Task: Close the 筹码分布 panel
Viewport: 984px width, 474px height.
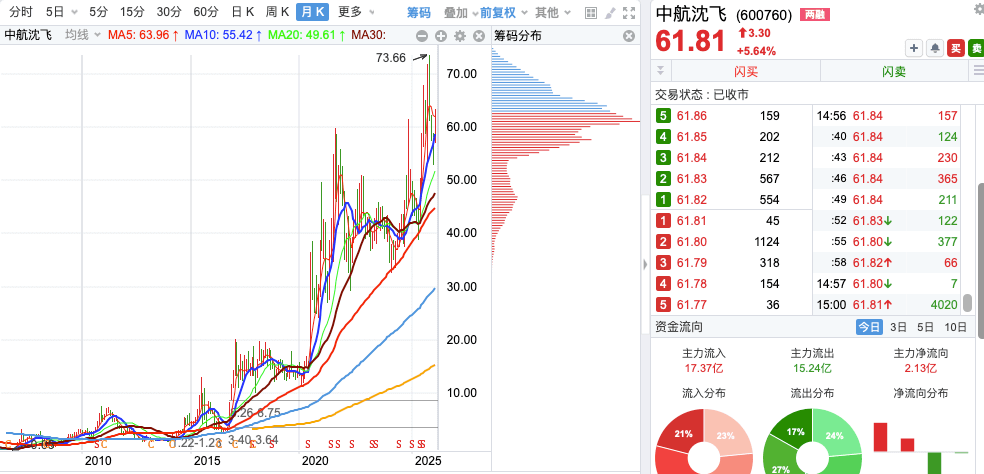Action: click(x=629, y=36)
